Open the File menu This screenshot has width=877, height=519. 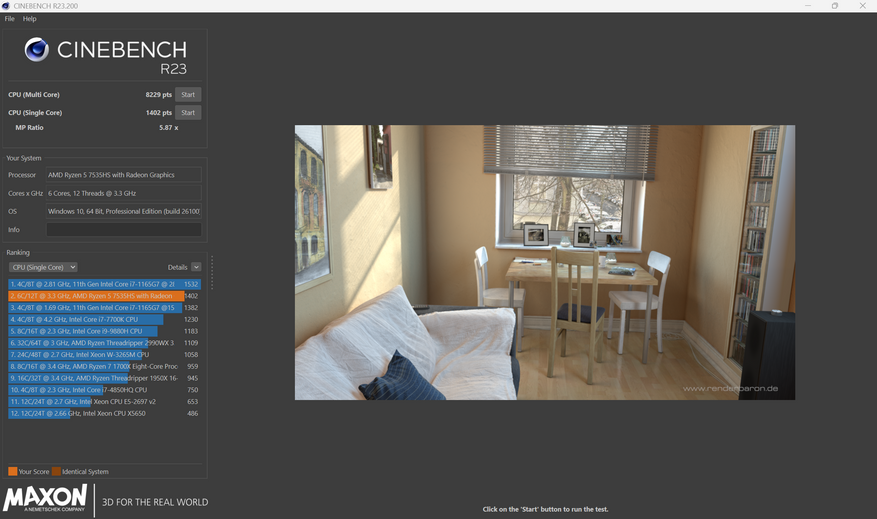tap(10, 18)
